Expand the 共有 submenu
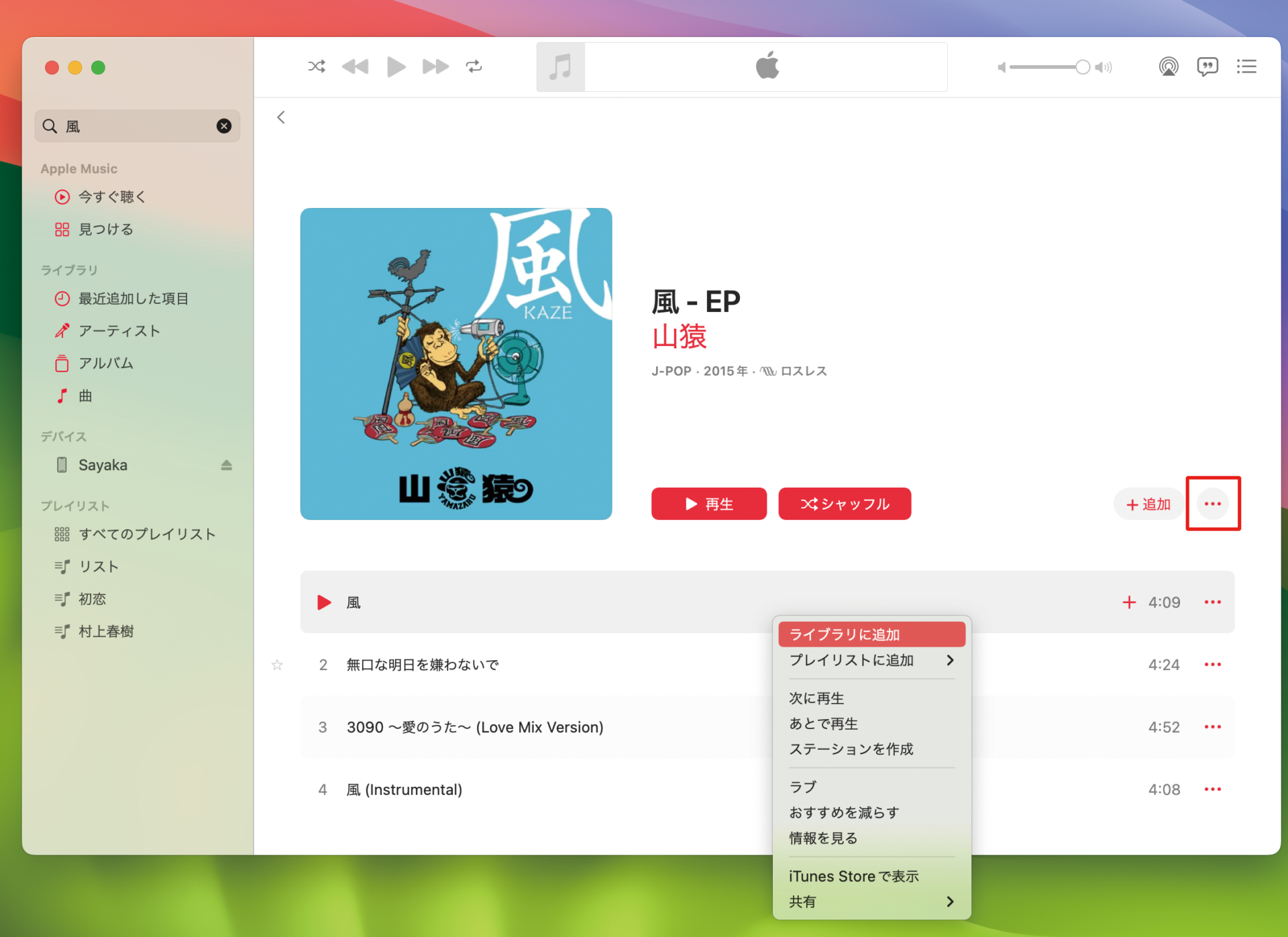 (x=871, y=902)
